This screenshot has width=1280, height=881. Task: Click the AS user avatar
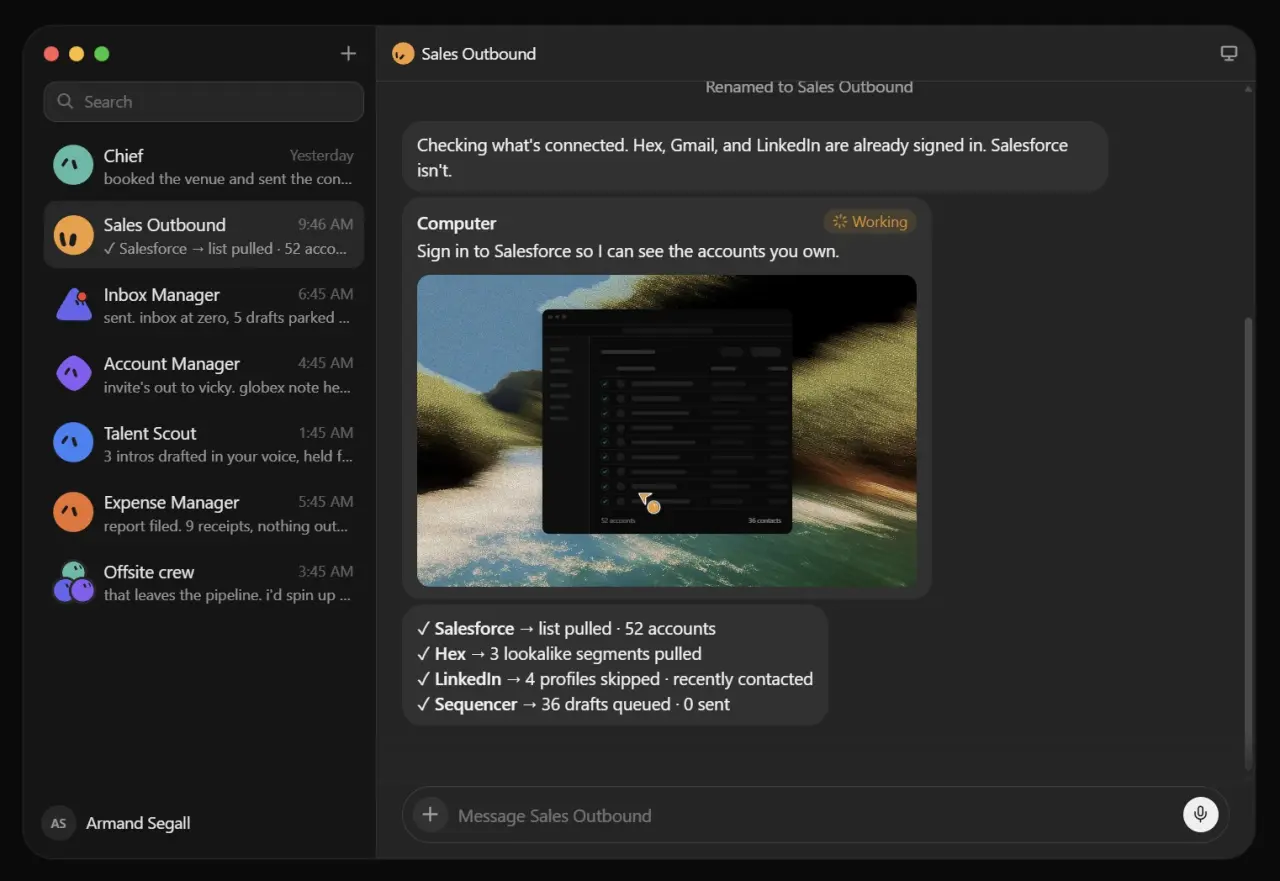[59, 823]
